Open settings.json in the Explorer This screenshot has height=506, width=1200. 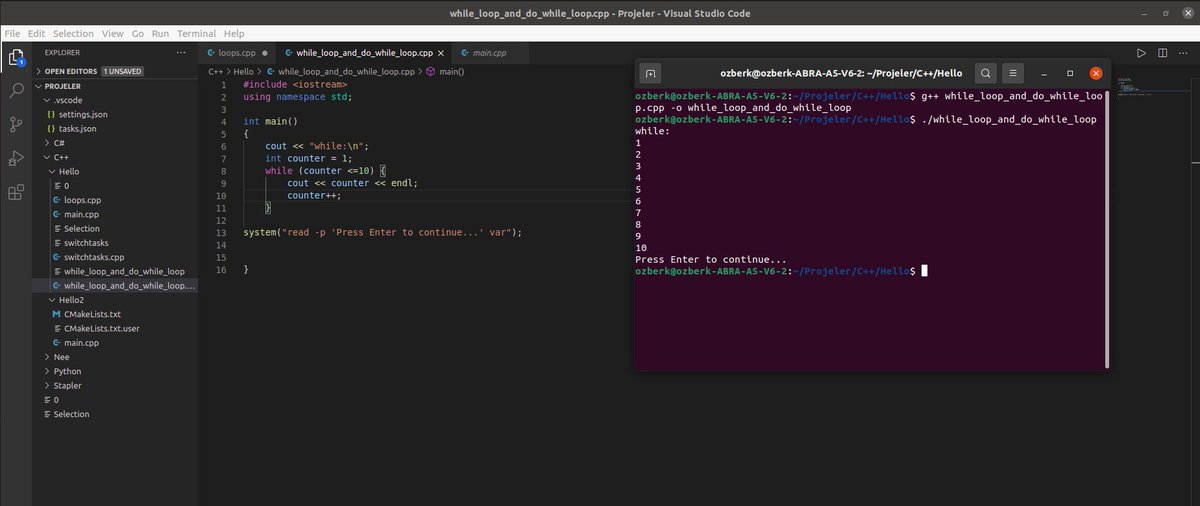[83, 114]
